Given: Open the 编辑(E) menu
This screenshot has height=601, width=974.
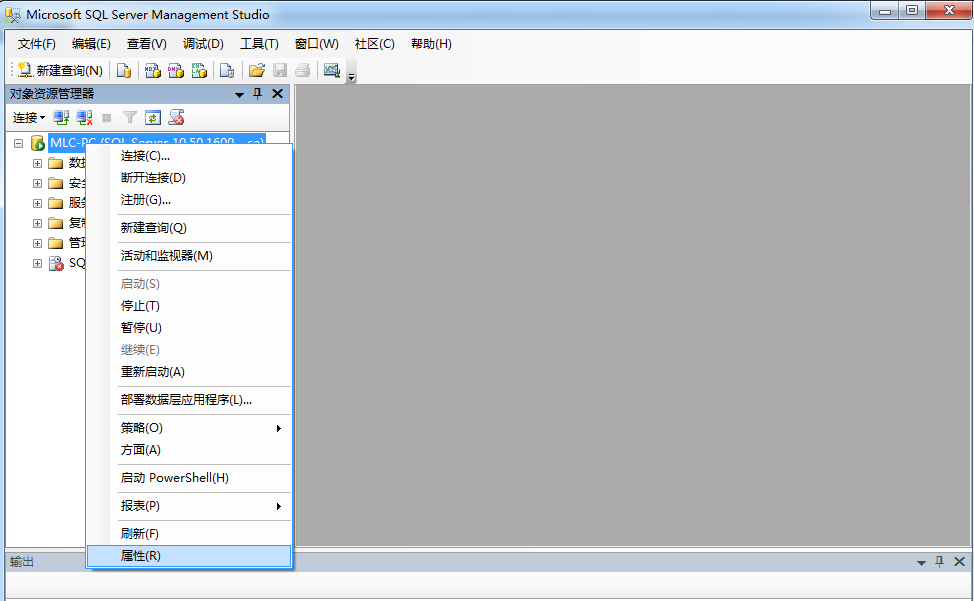Looking at the screenshot, I should coord(91,44).
